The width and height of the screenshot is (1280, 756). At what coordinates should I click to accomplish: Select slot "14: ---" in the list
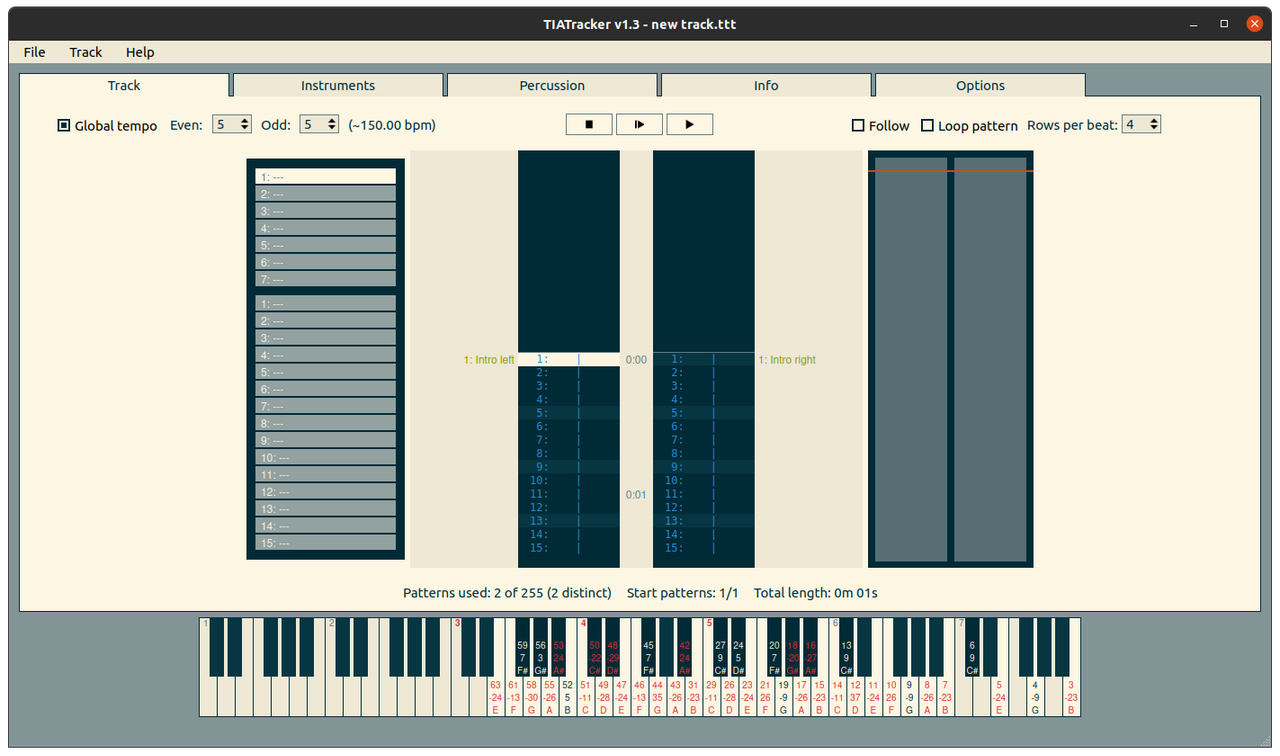click(x=325, y=525)
